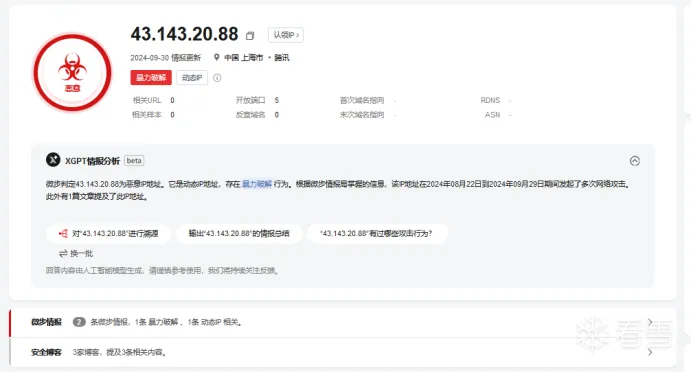Click the 3家博客 summary text

point(120,352)
